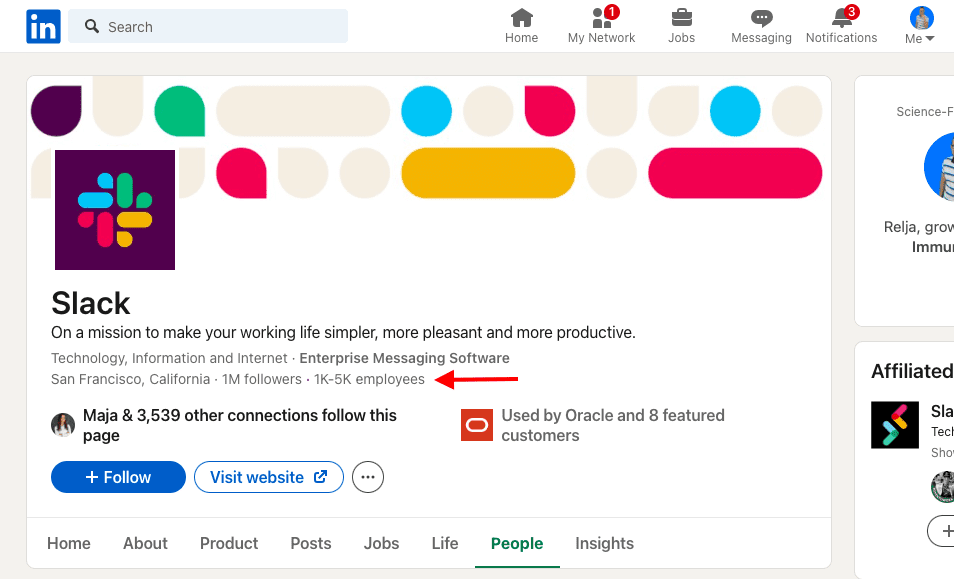The image size is (954, 579).
Task: Visit the Slack website
Action: 269,477
